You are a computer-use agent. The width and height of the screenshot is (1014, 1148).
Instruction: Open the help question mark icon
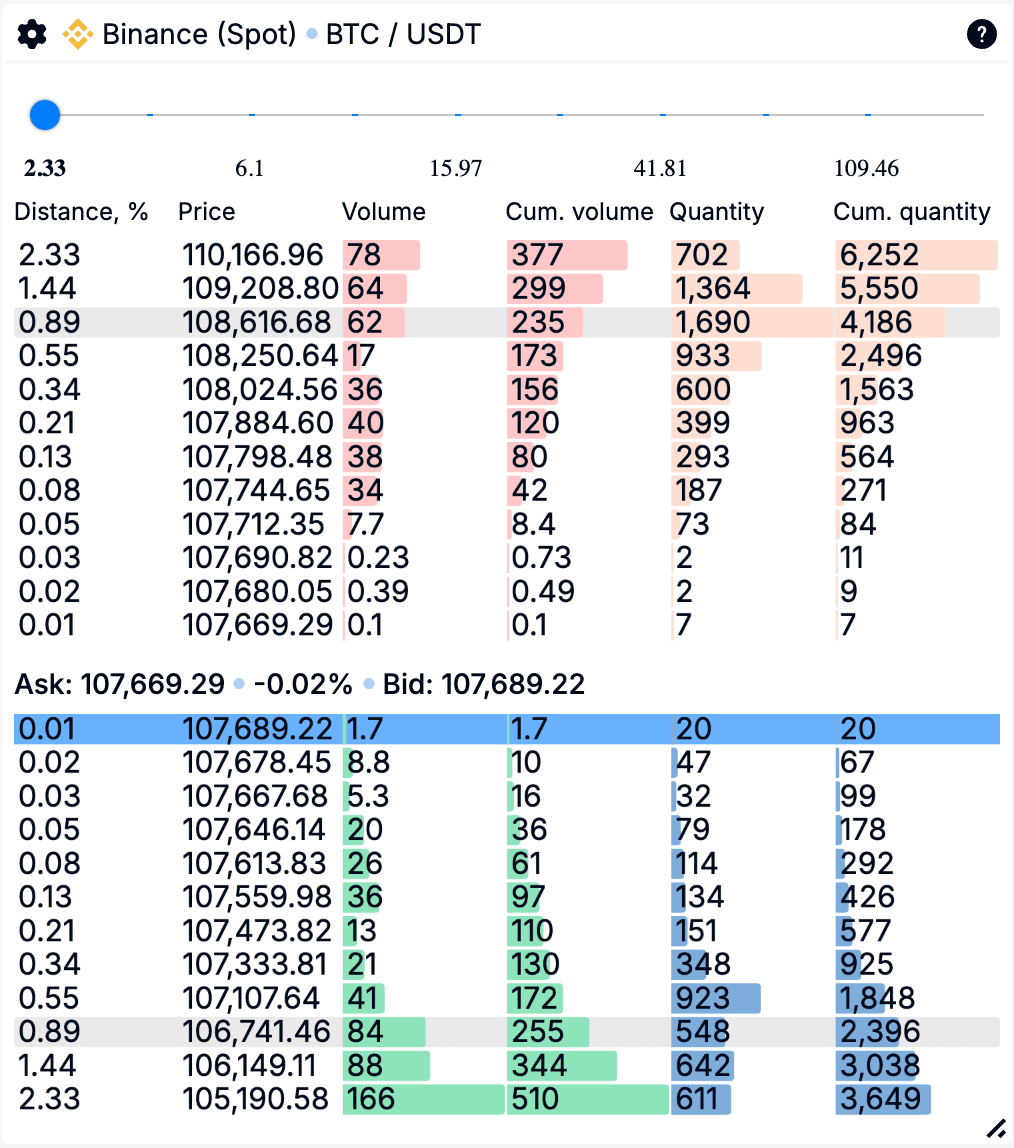(981, 35)
